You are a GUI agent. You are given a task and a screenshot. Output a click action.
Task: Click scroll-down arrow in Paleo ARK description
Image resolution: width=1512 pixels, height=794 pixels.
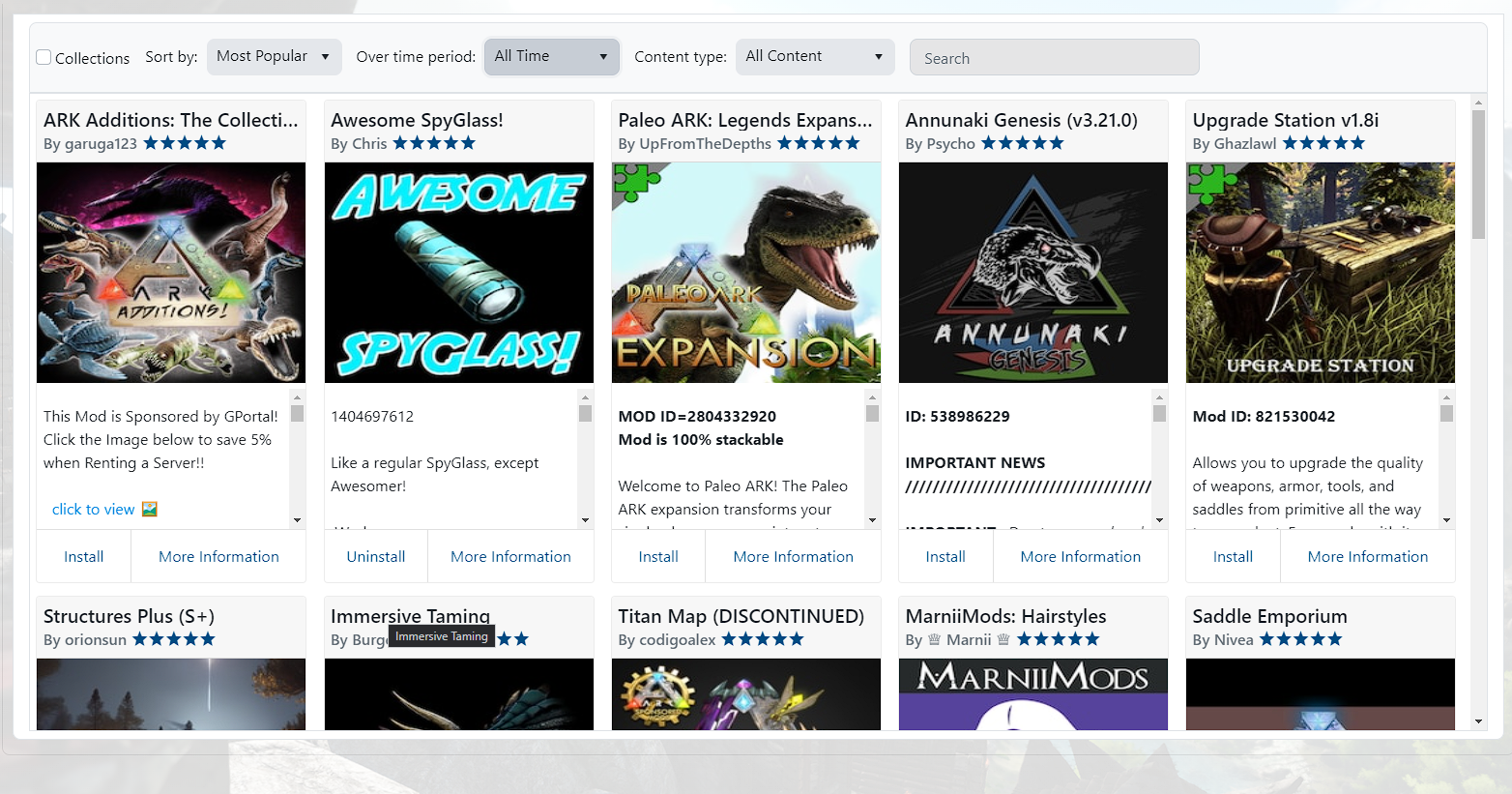tap(872, 520)
